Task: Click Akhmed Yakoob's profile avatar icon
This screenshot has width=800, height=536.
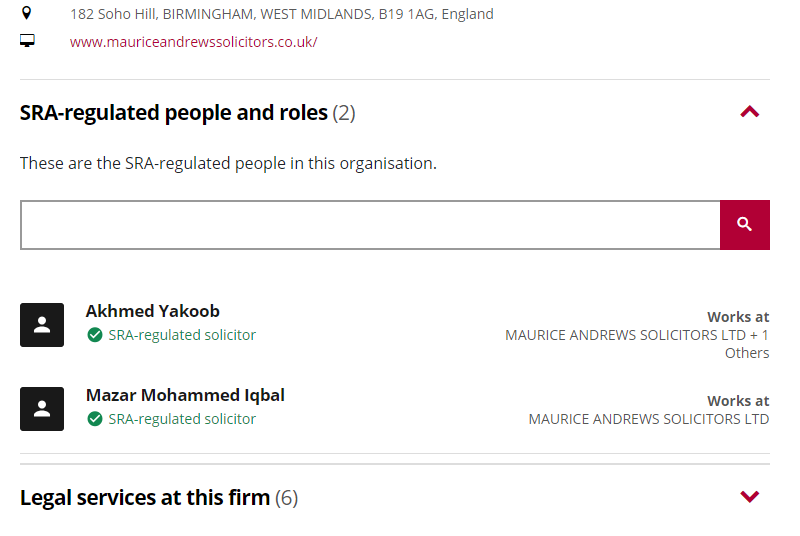Action: (x=42, y=325)
